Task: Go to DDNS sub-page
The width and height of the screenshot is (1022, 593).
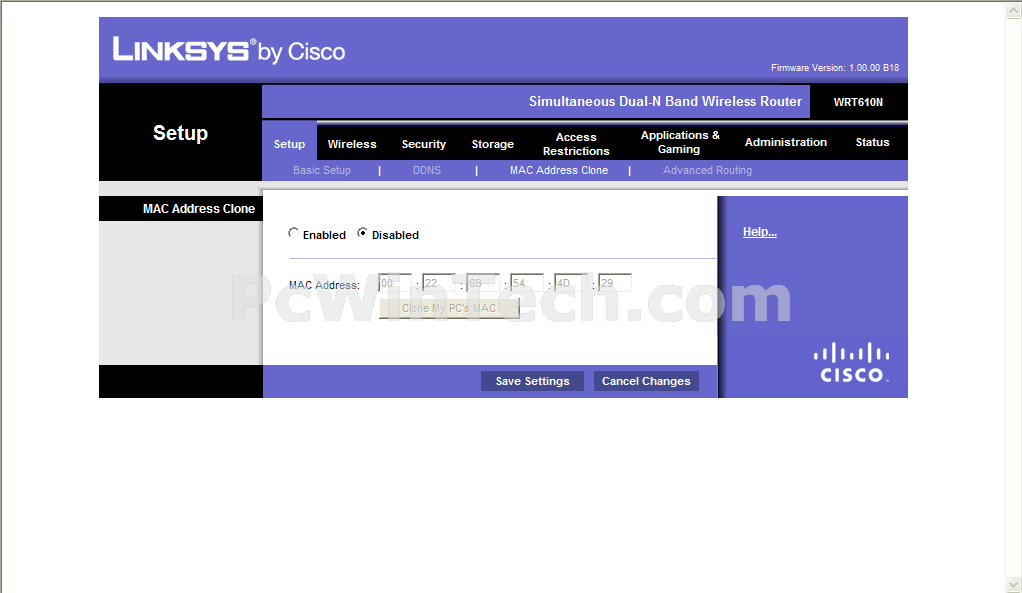Action: (427, 170)
